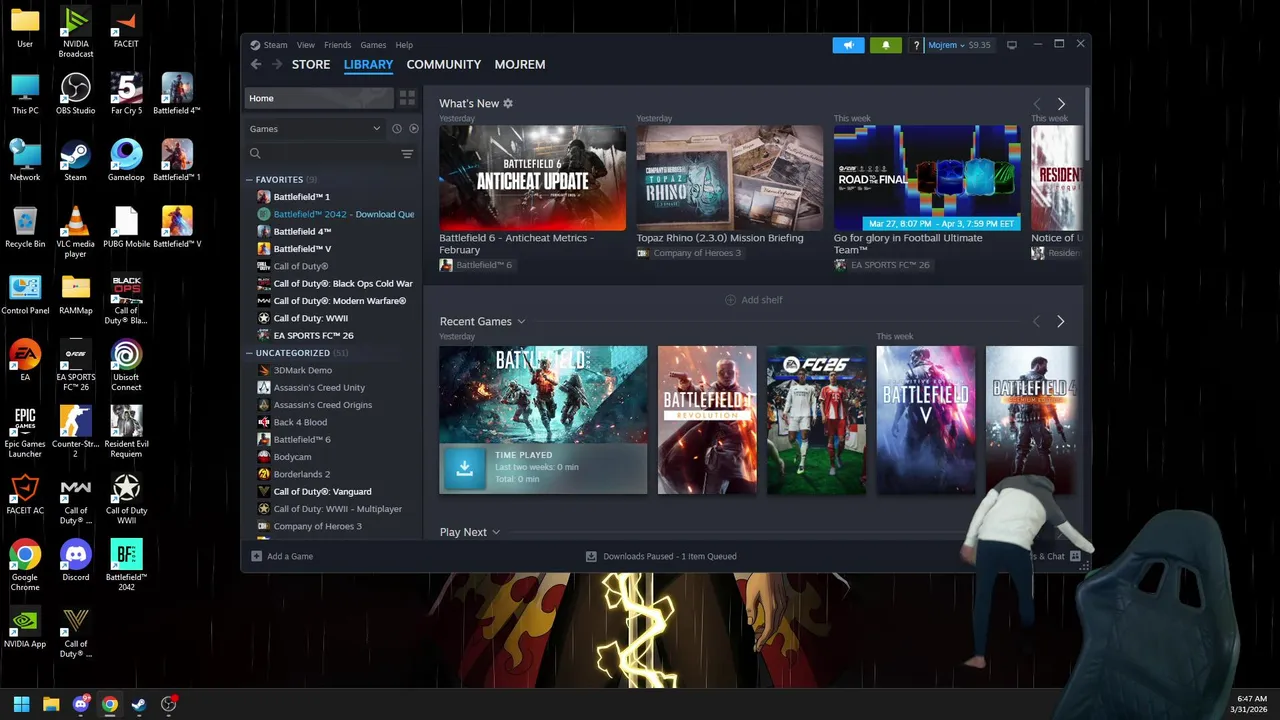
Task: Open the collections grid view icon
Action: pos(407,98)
